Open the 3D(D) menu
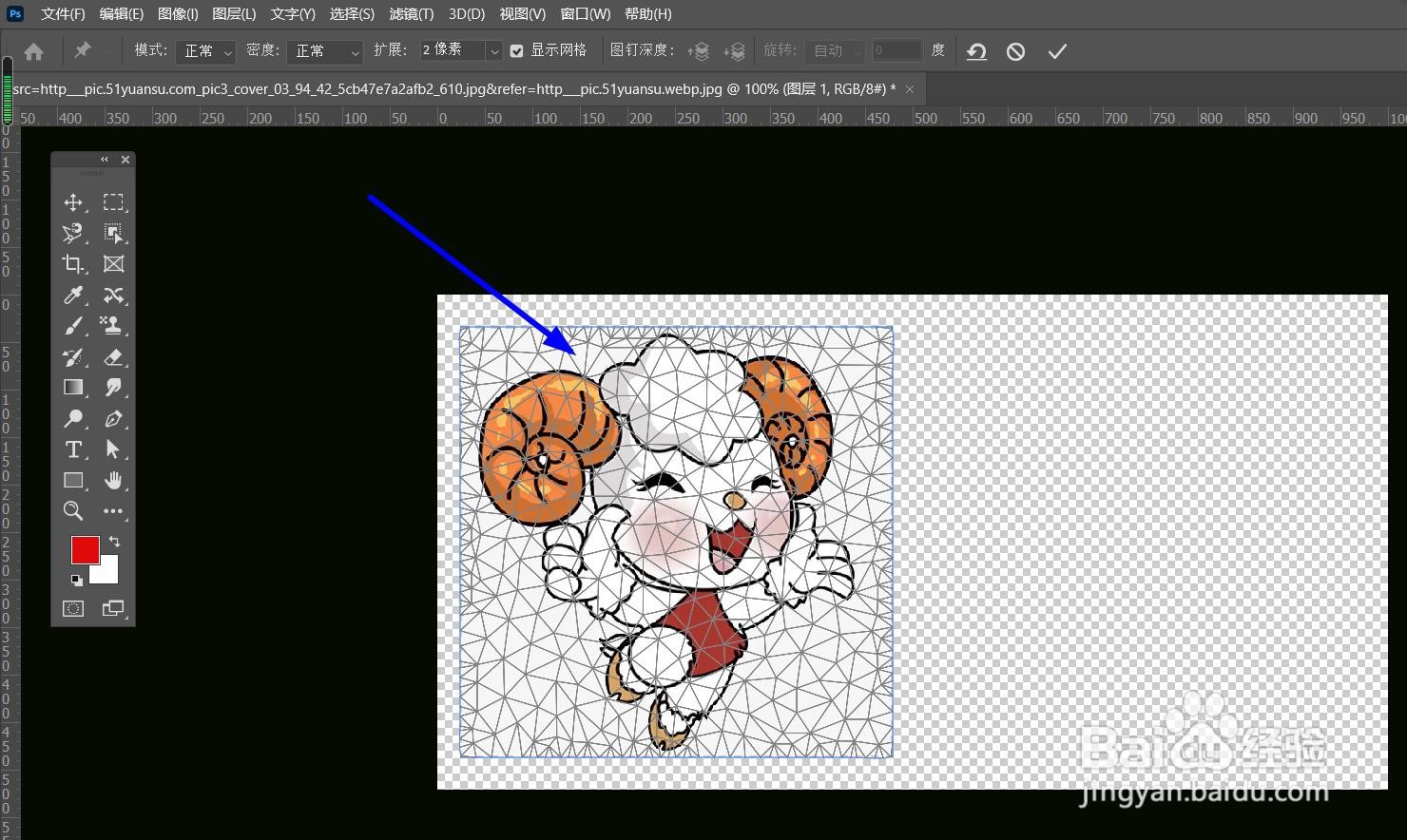 [x=467, y=13]
